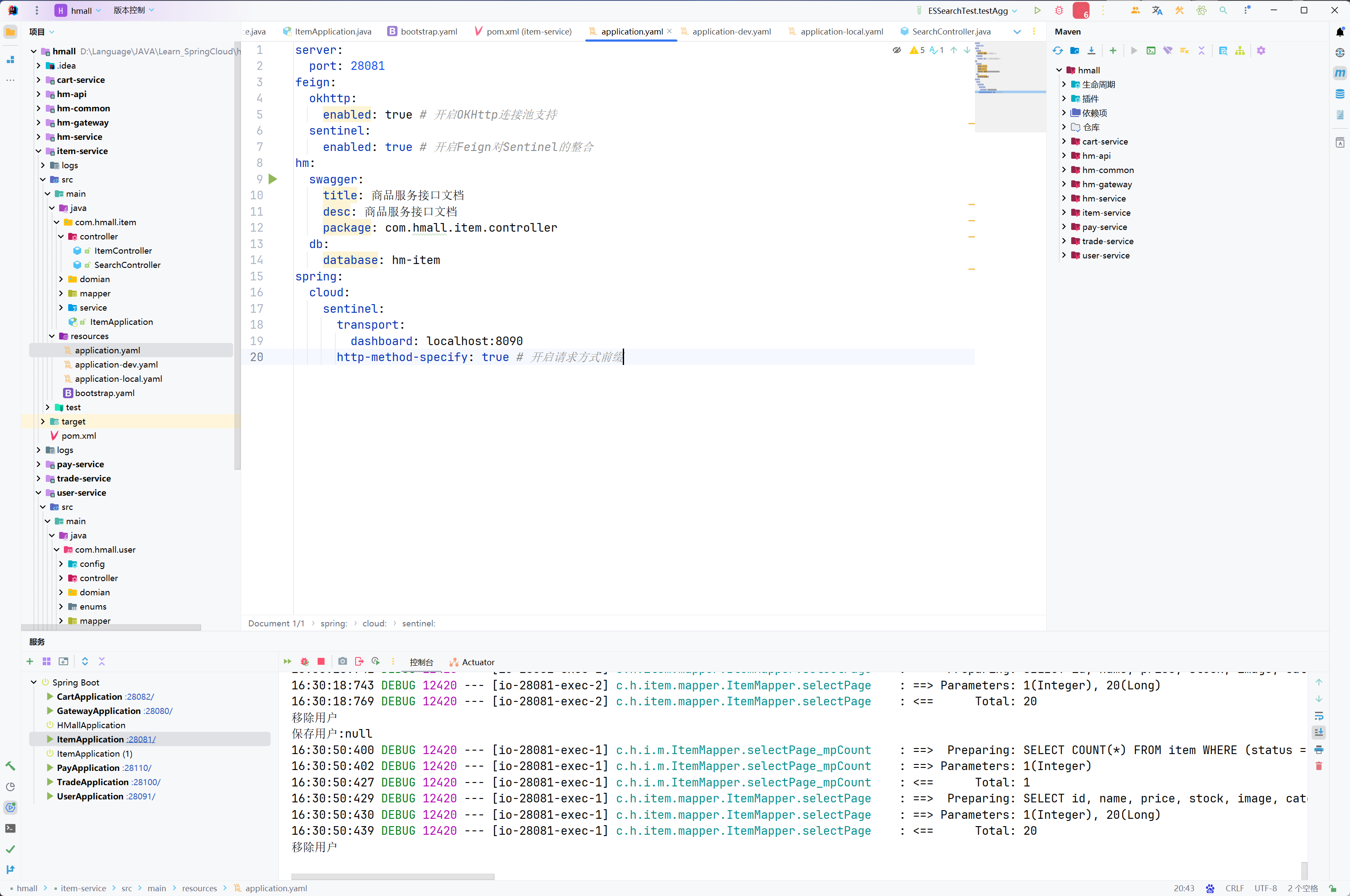The image size is (1350, 896).
Task: Clear console output trash icon
Action: pos(1319,766)
